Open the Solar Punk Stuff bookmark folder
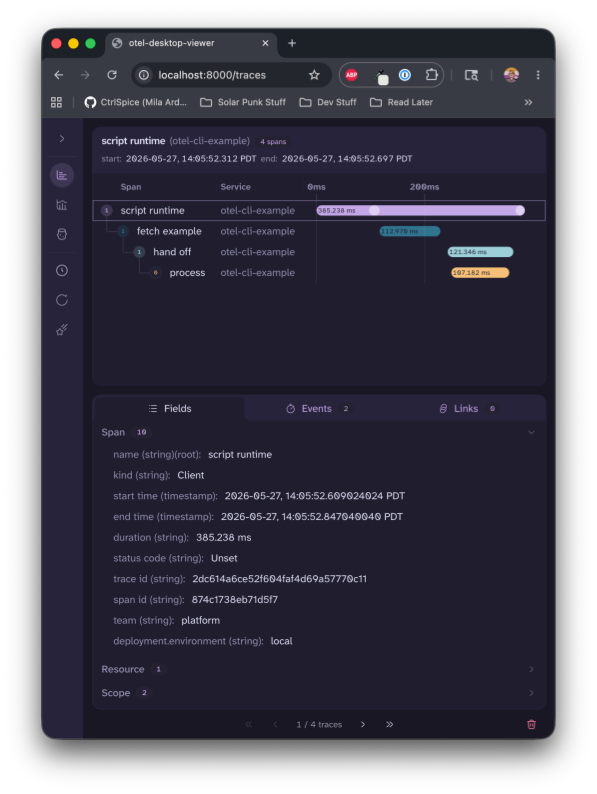597x794 pixels. click(x=243, y=102)
